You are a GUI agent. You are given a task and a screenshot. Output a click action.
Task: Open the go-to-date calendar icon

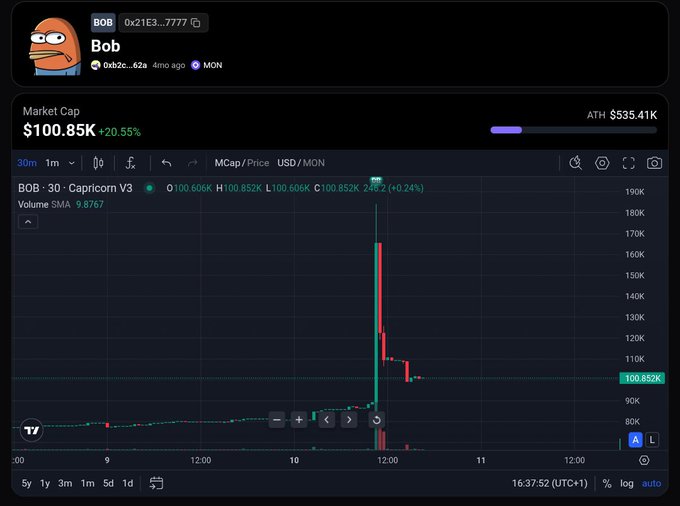click(x=156, y=483)
